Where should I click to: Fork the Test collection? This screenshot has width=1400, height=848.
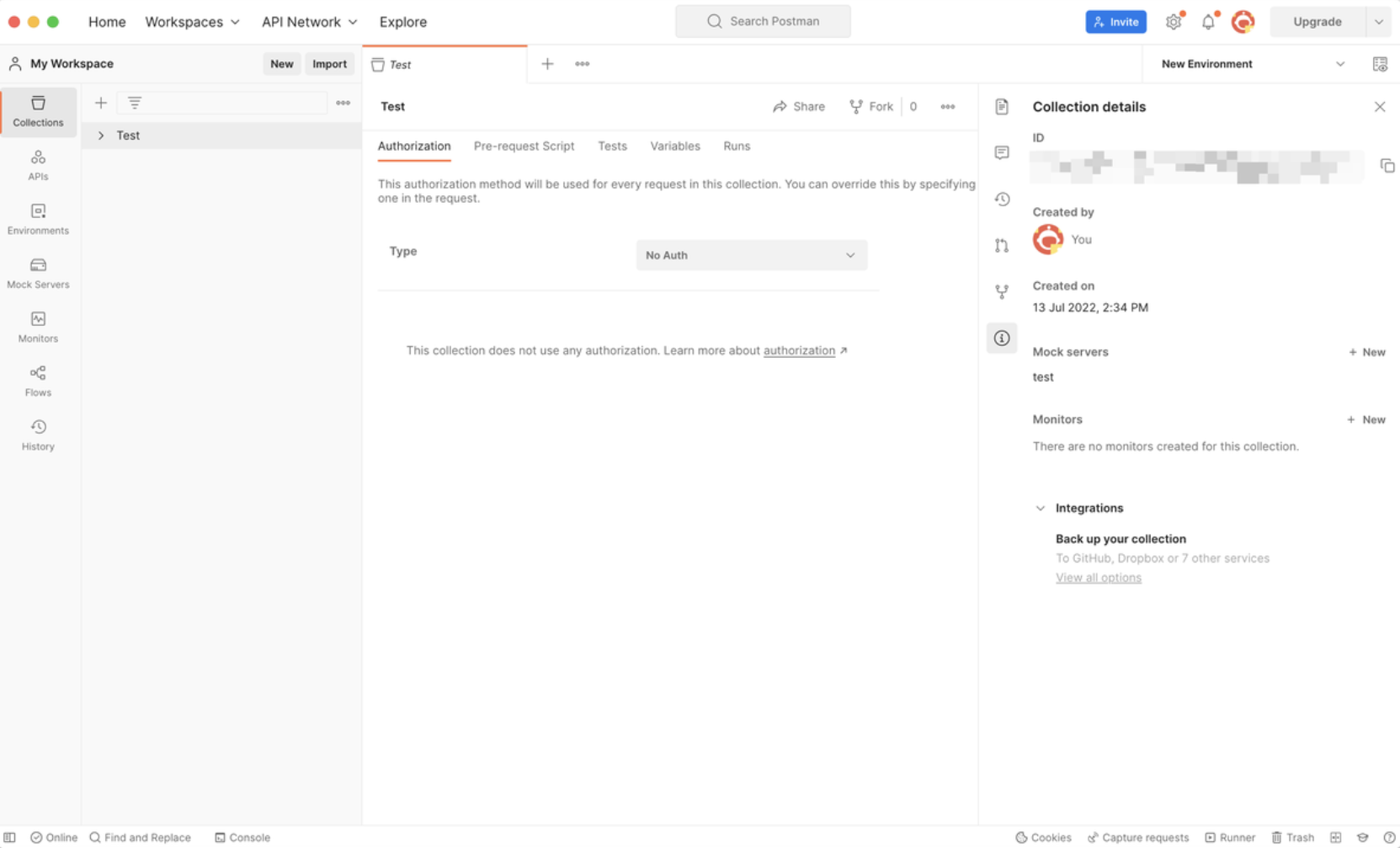pos(871,107)
